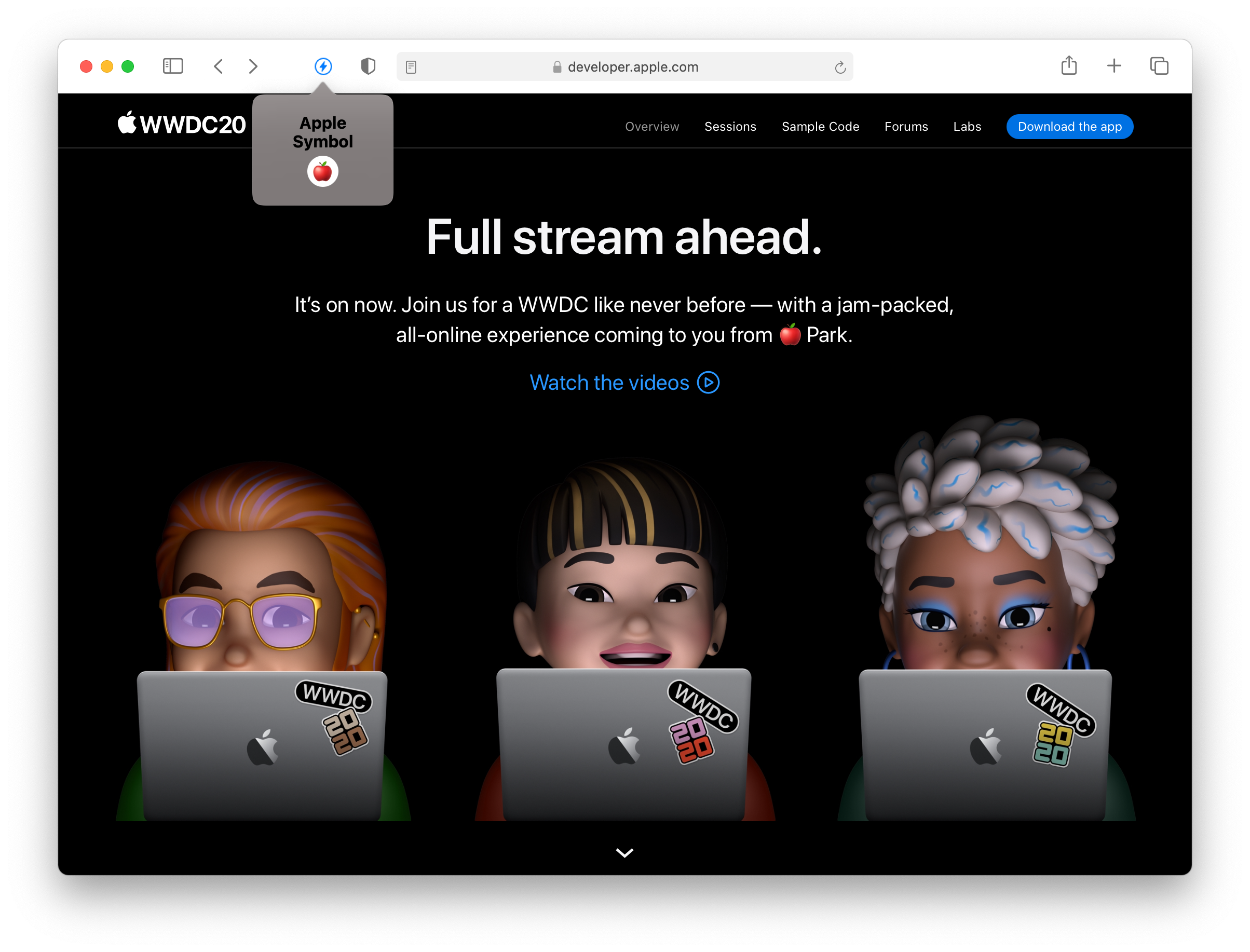Image resolution: width=1250 pixels, height=952 pixels.
Task: Go forward with the forward arrow
Action: coord(253,66)
